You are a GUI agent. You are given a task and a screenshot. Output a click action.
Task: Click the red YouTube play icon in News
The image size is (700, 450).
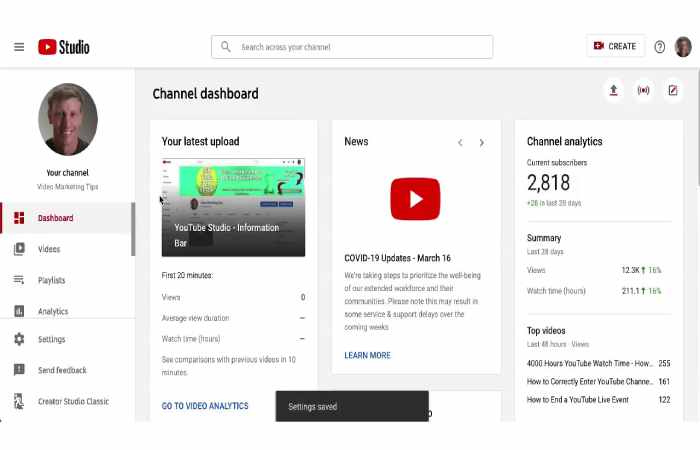415,199
